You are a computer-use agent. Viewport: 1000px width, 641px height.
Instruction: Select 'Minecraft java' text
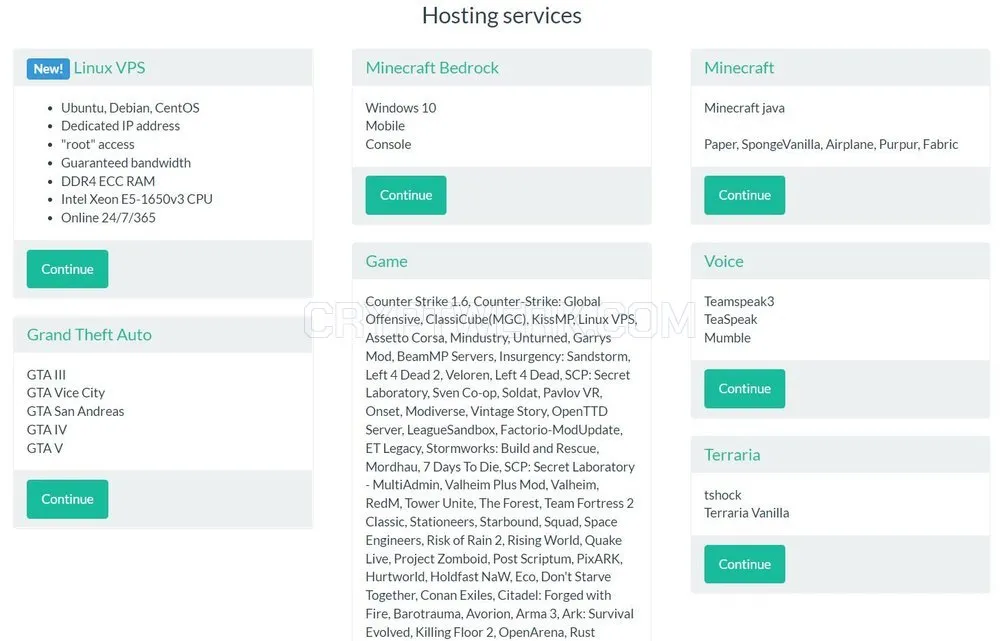pos(744,108)
